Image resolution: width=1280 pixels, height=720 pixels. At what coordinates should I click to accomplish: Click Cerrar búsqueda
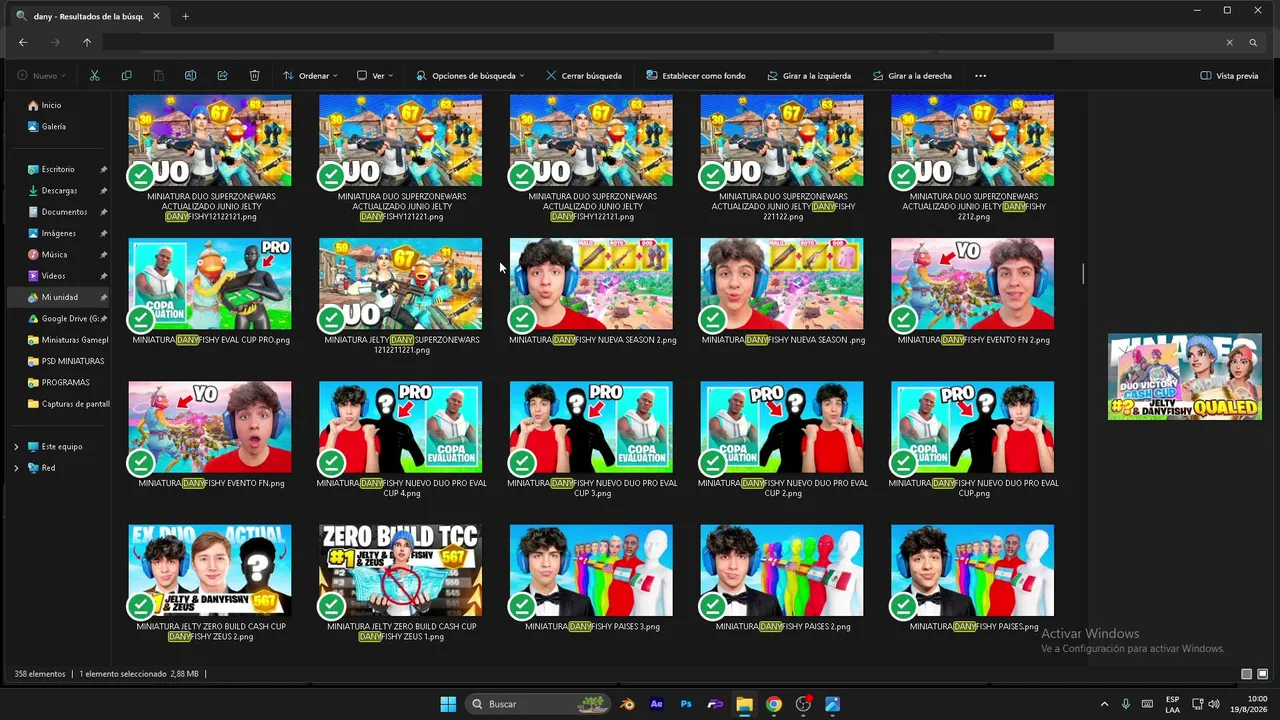(x=584, y=76)
